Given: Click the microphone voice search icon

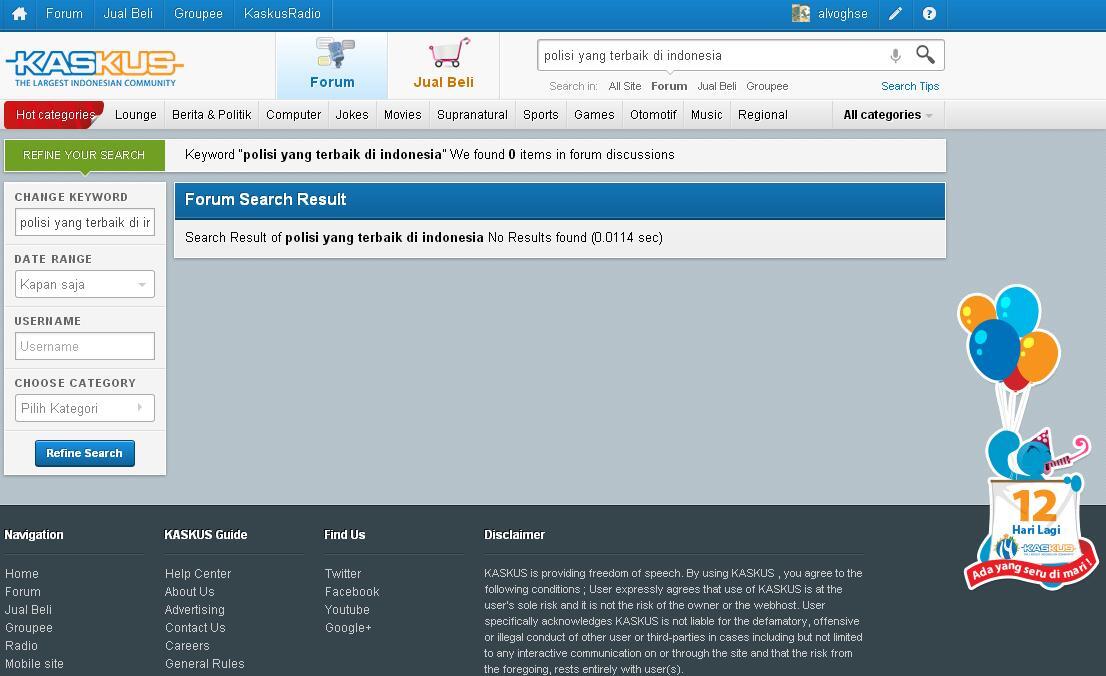Looking at the screenshot, I should pyautogui.click(x=895, y=55).
